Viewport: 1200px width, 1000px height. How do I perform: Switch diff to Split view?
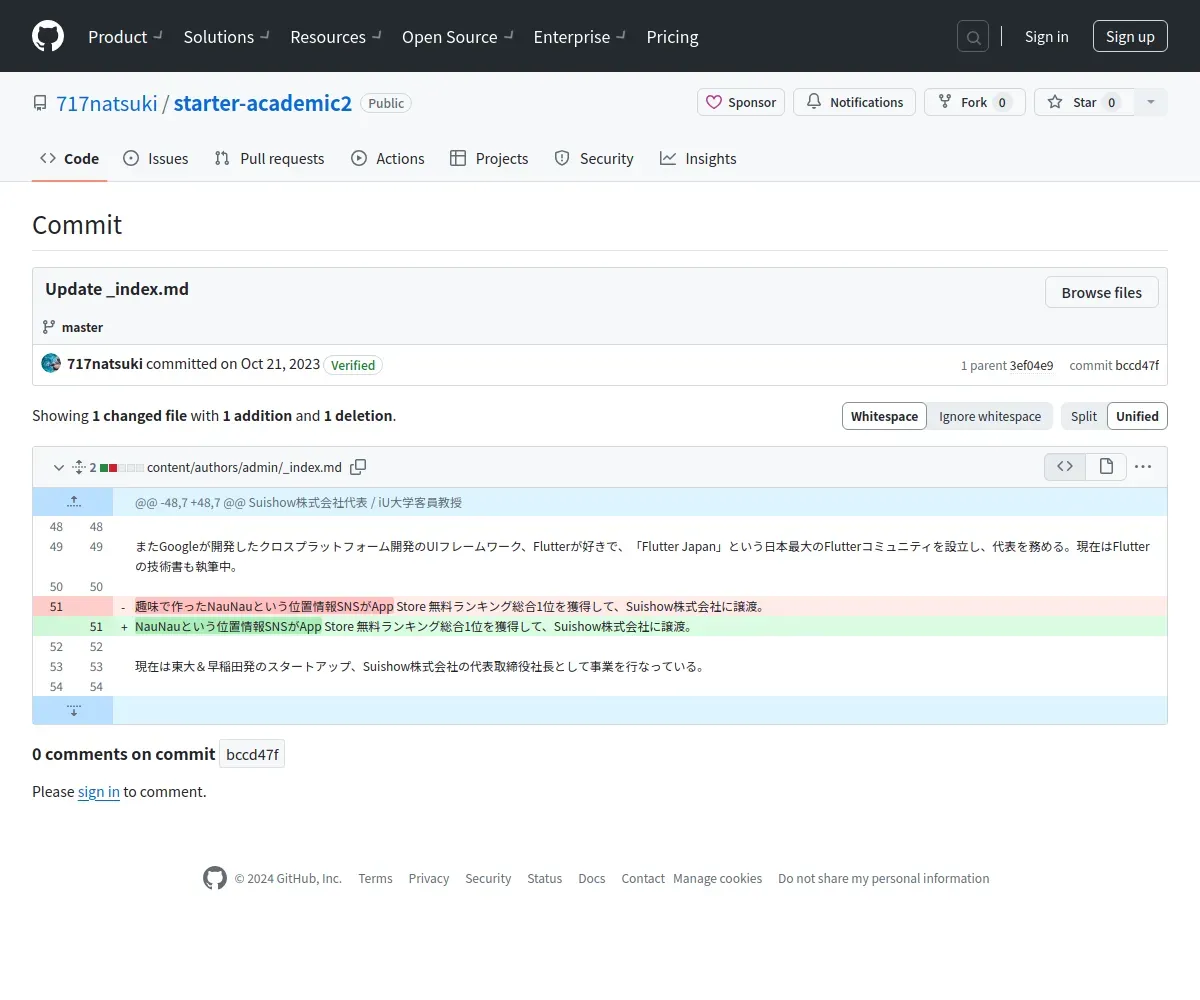[x=1084, y=416]
